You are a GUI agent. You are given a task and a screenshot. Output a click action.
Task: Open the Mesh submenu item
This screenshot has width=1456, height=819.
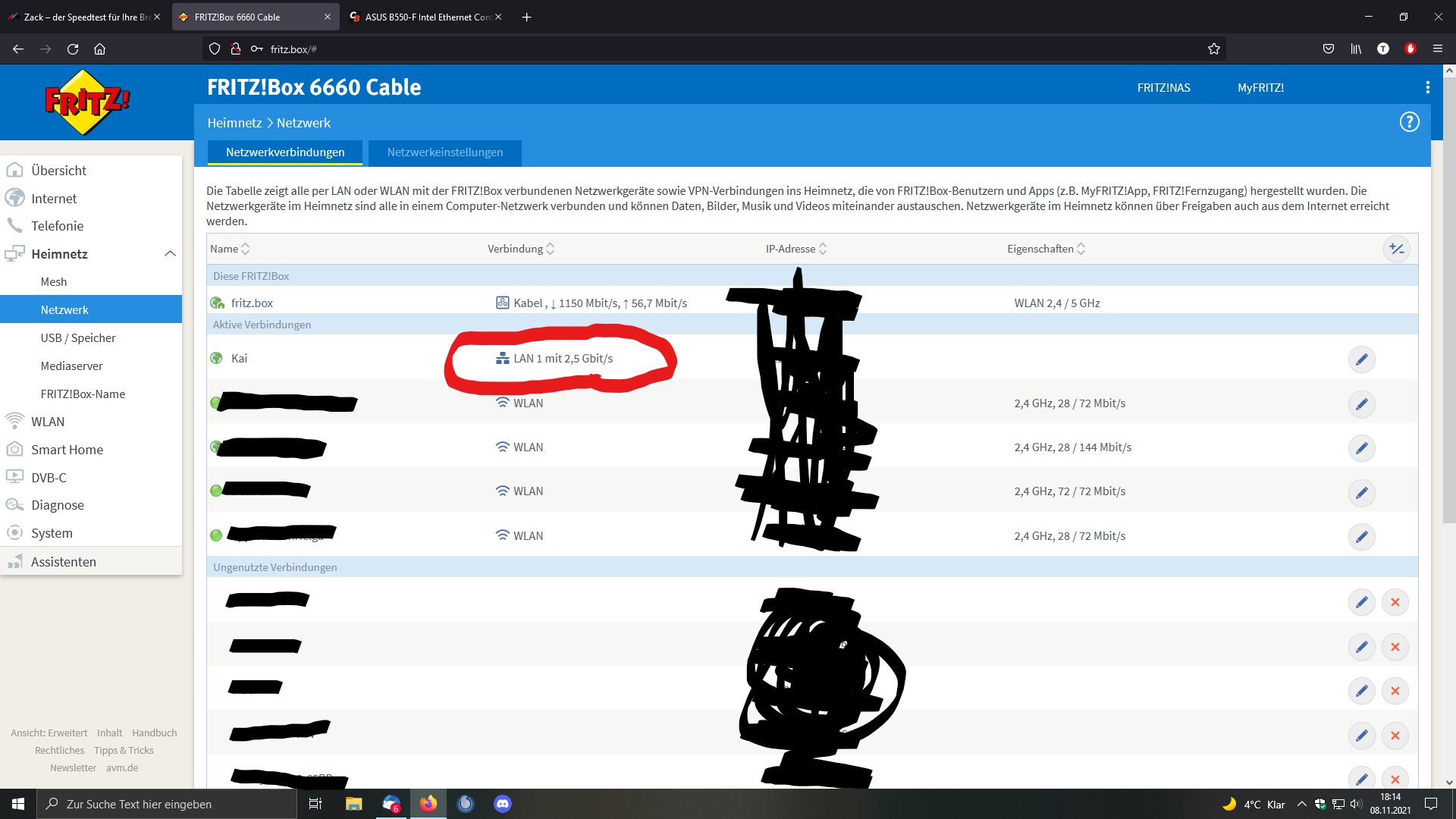tap(54, 282)
